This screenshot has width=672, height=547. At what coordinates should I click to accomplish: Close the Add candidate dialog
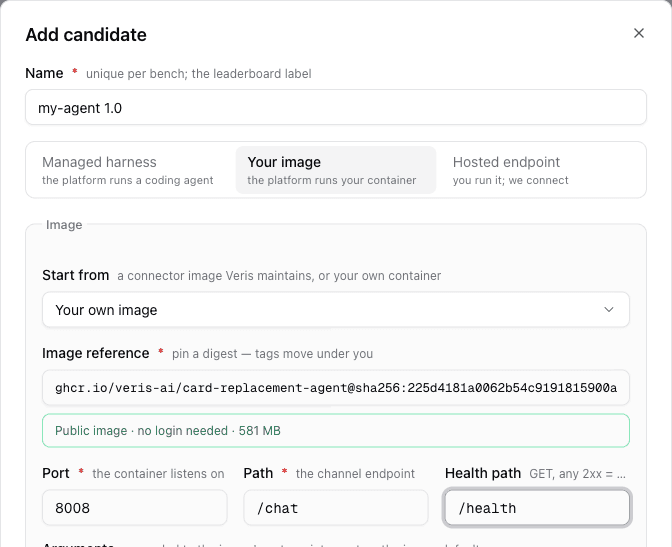(639, 33)
